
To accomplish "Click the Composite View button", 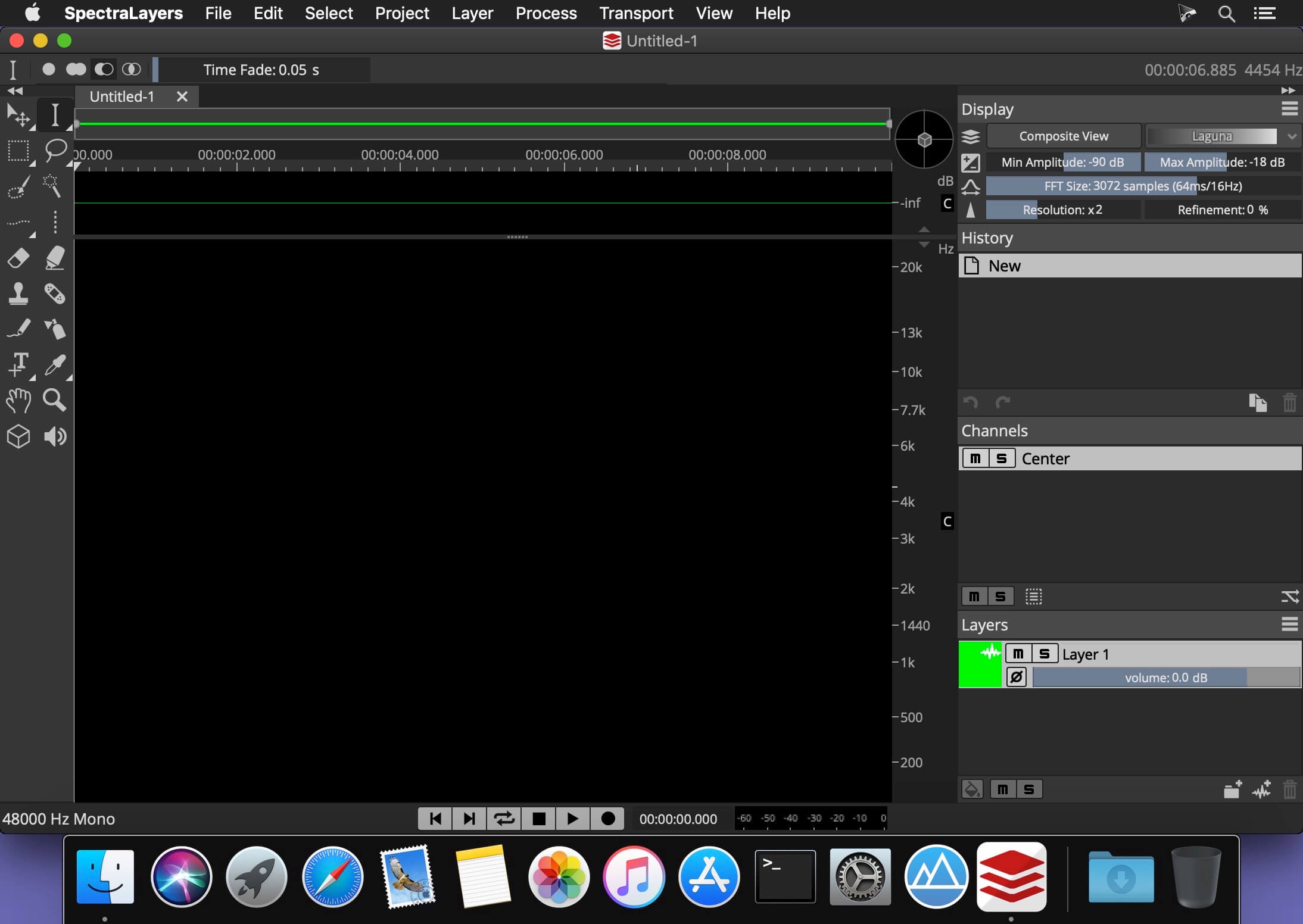I will tap(1064, 136).
